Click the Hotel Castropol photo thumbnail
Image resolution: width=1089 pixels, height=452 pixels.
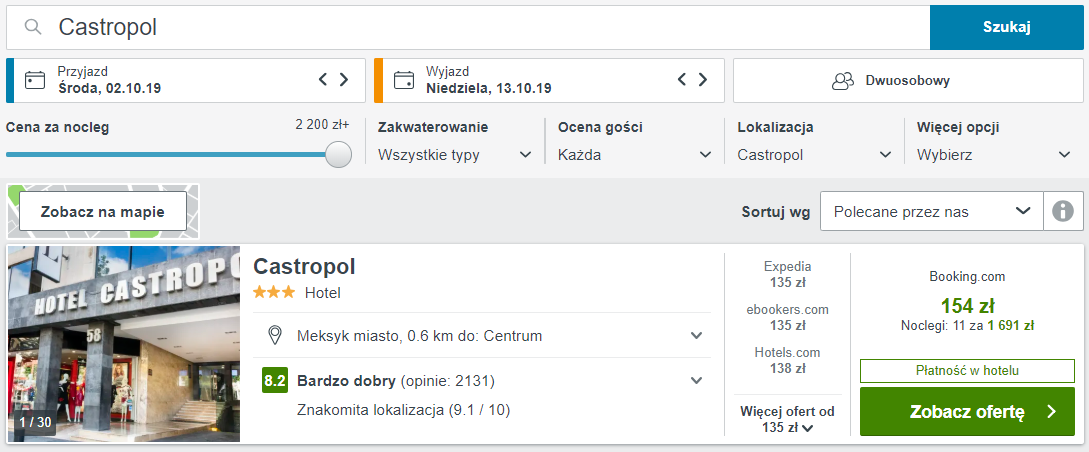(x=124, y=344)
